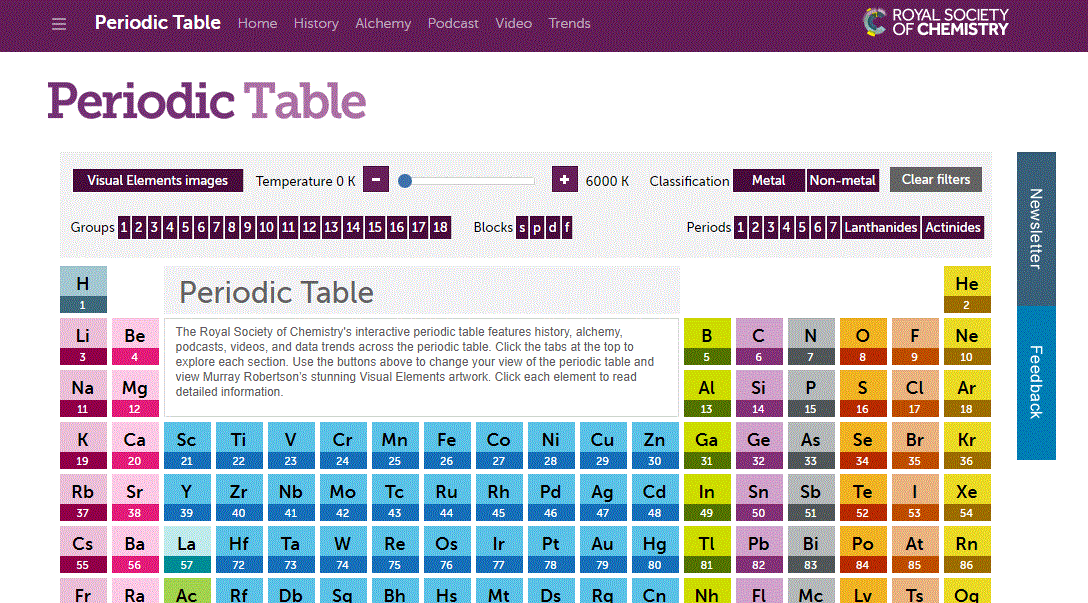Filter by Period 7

click(x=833, y=228)
